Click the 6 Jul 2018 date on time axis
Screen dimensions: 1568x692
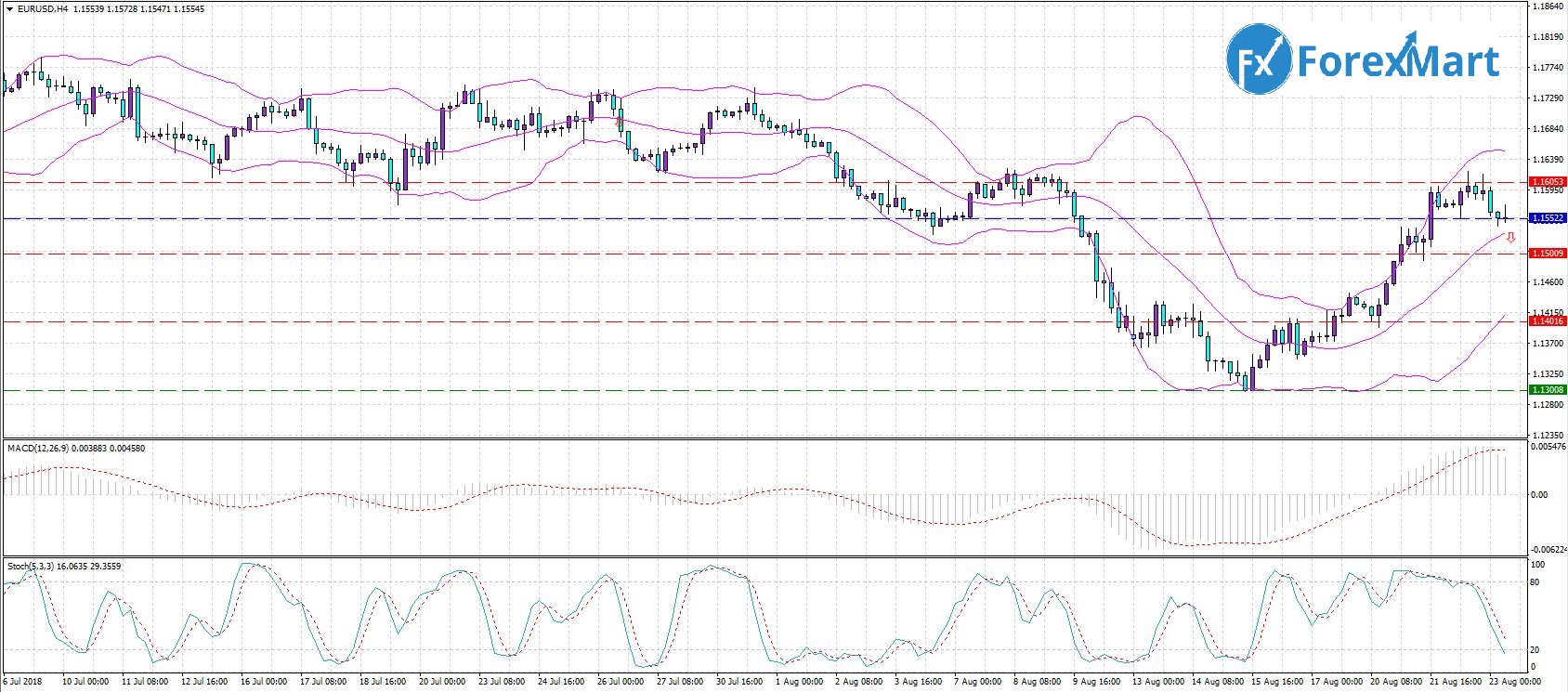point(22,682)
